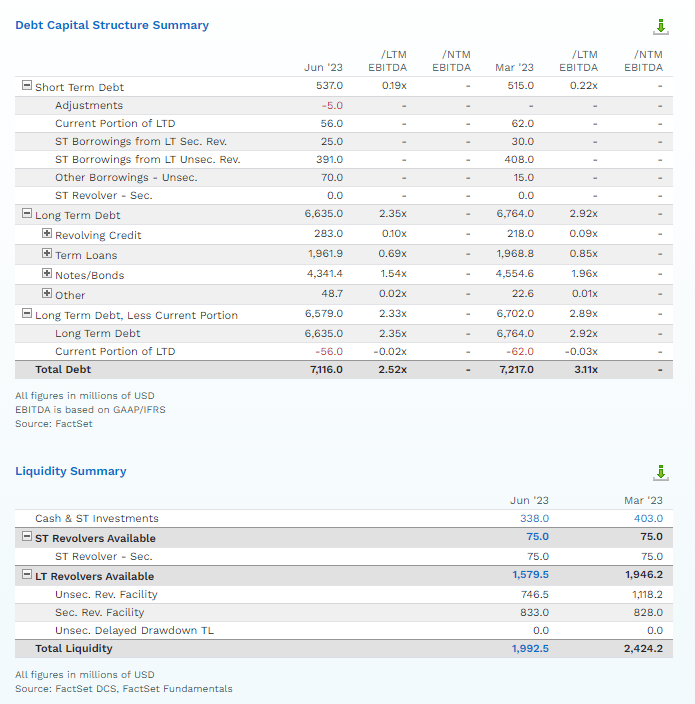Screen dimensions: 695x704
Task: Expand the Notes/Bonds row
Action: (47, 273)
